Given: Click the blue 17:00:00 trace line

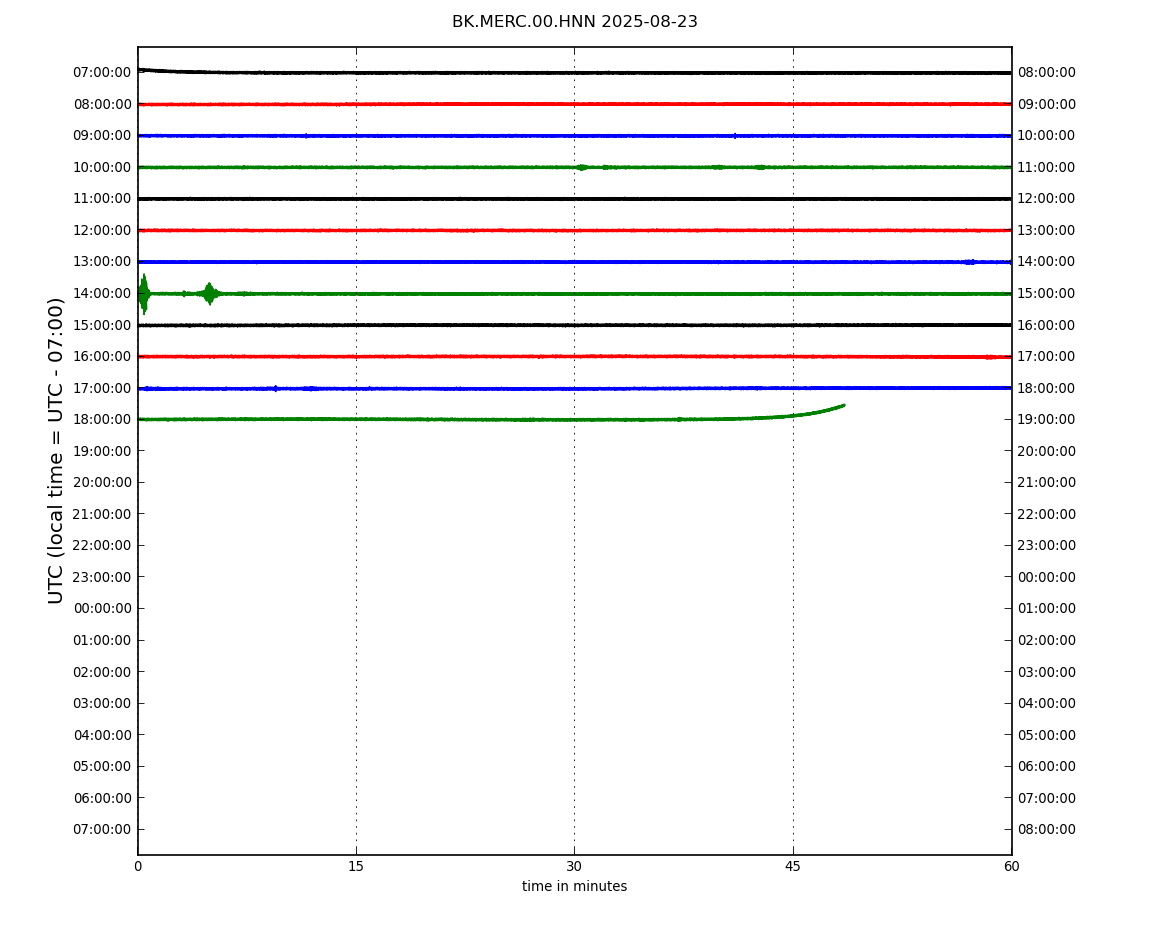Looking at the screenshot, I should 574,388.
